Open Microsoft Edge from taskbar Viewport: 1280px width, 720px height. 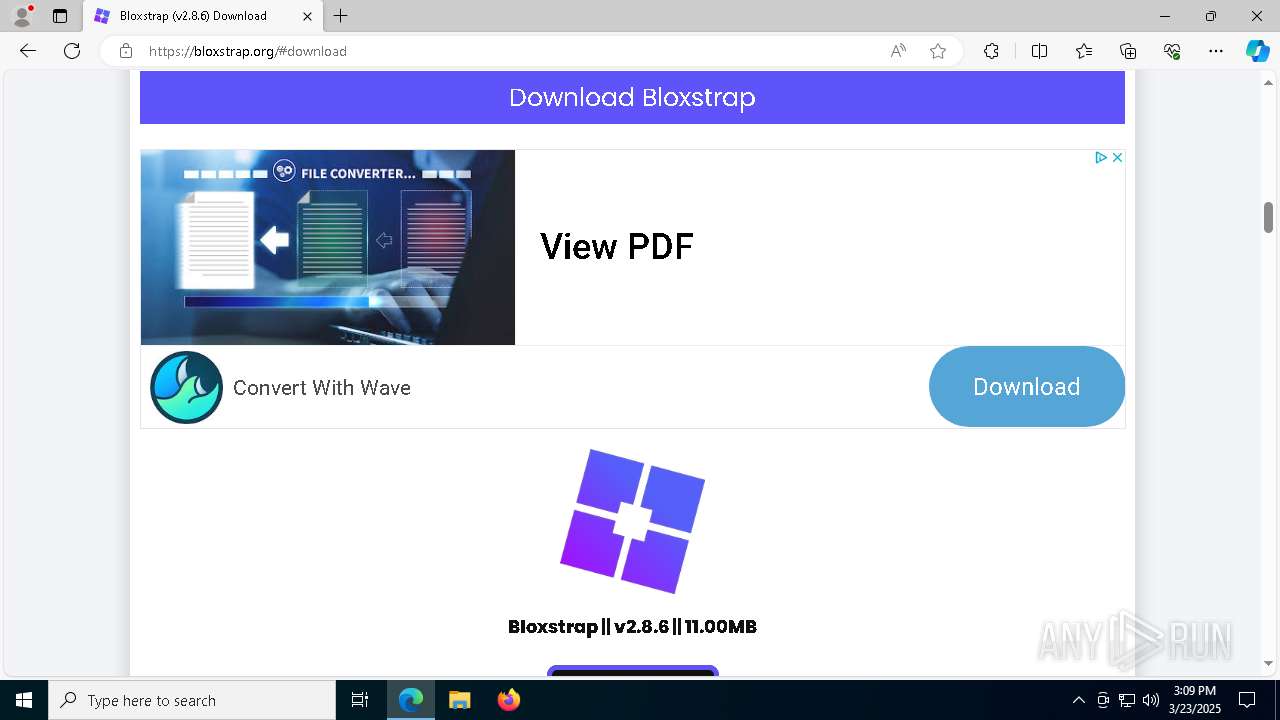coord(411,700)
